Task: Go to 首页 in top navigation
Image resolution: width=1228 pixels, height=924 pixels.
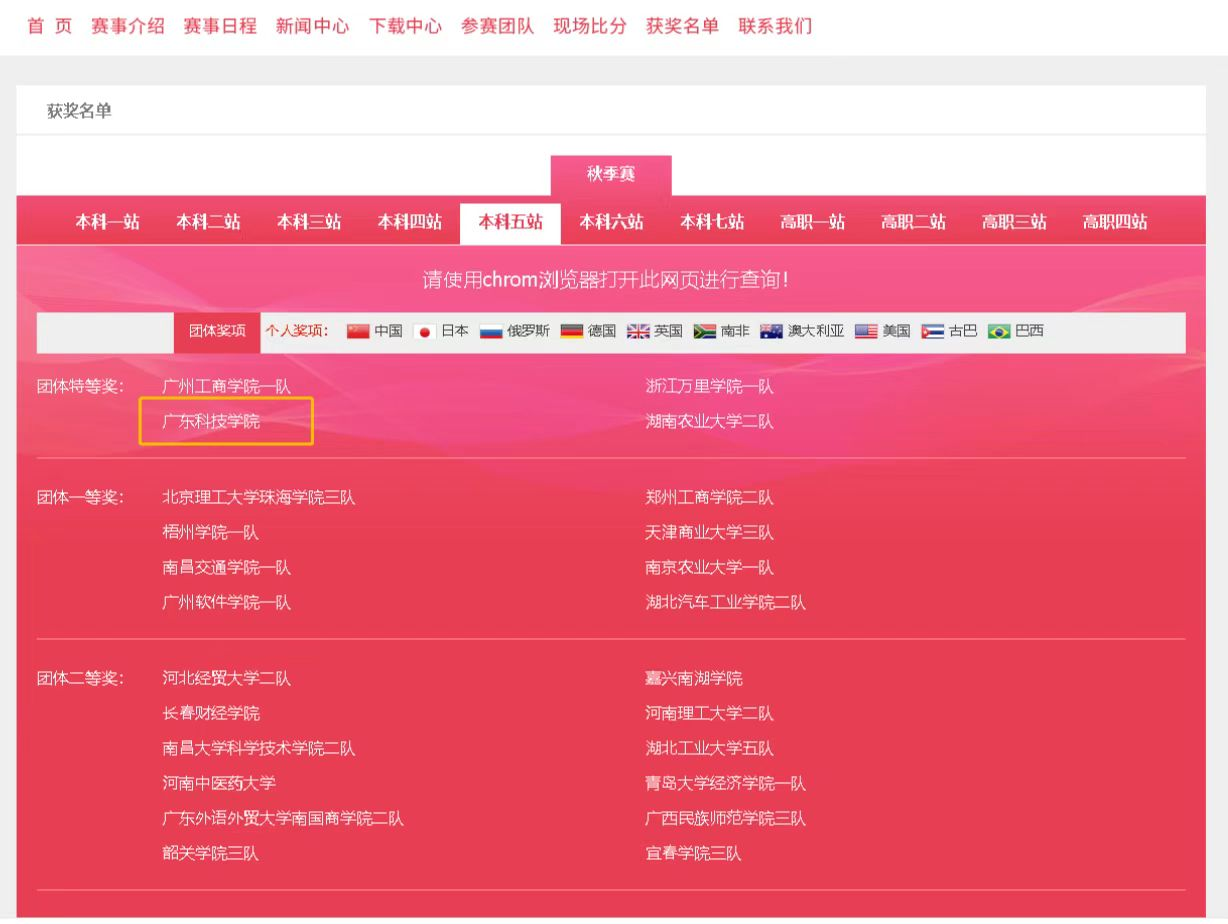Action: [x=49, y=26]
